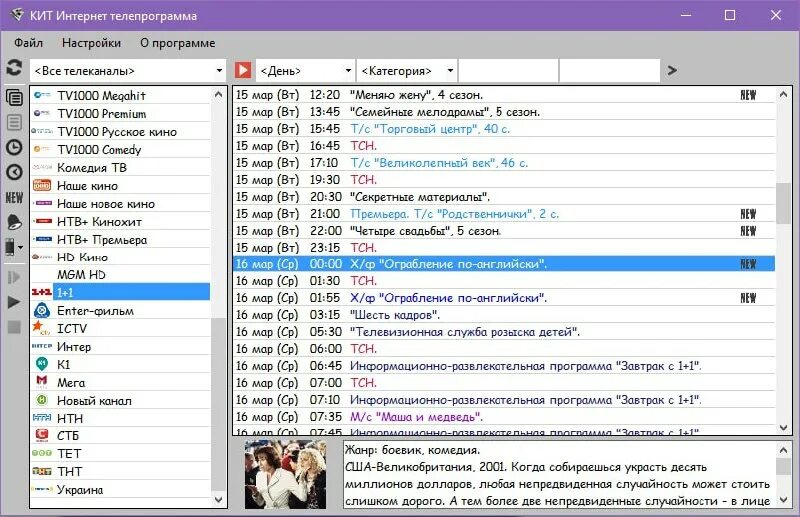This screenshot has width=800, height=517.
Task: Click the refresh icon beside the channel dropdown
Action: [x=14, y=68]
